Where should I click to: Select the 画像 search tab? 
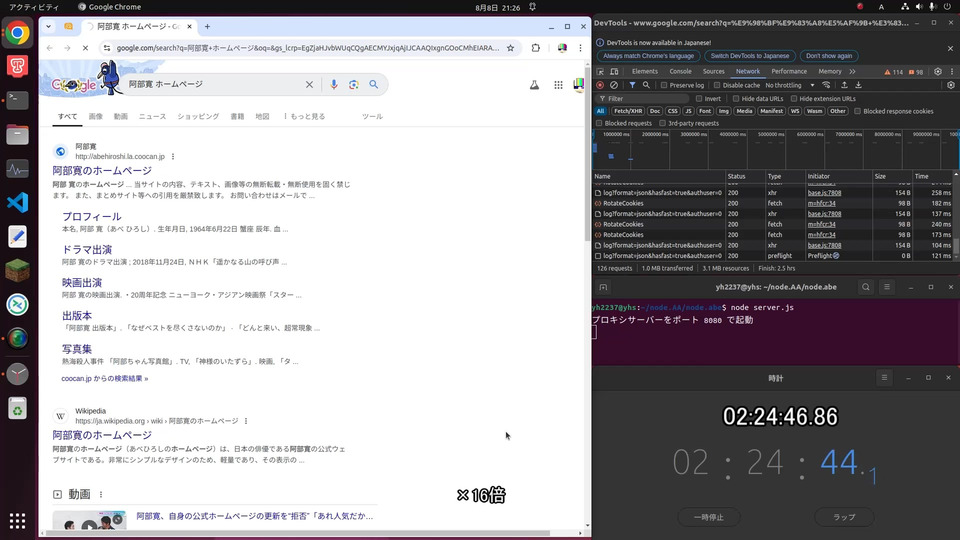96,116
